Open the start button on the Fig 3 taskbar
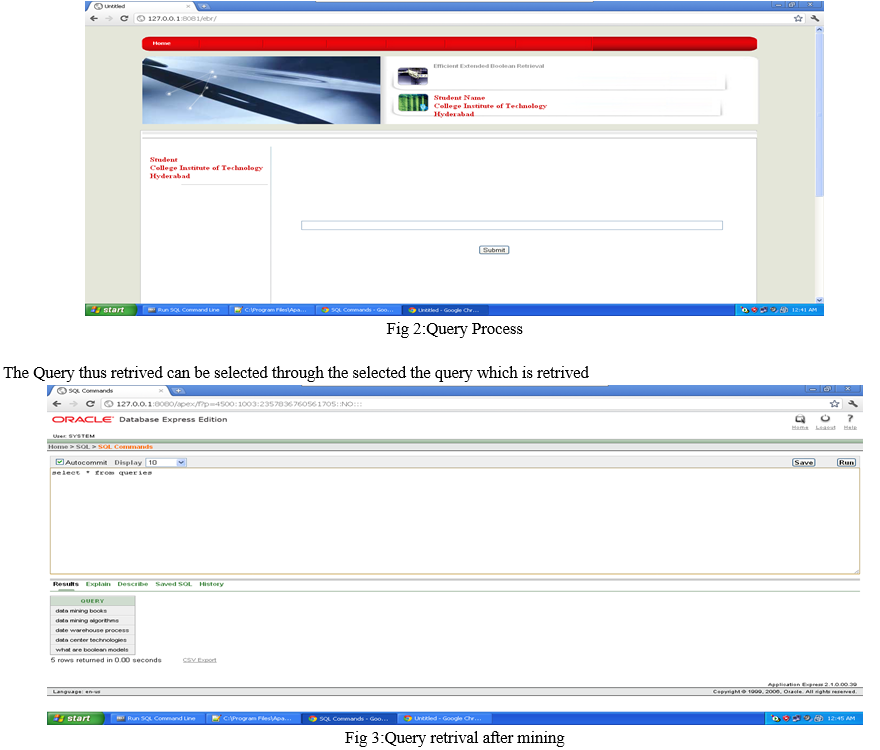The width and height of the screenshot is (880, 750). click(76, 718)
